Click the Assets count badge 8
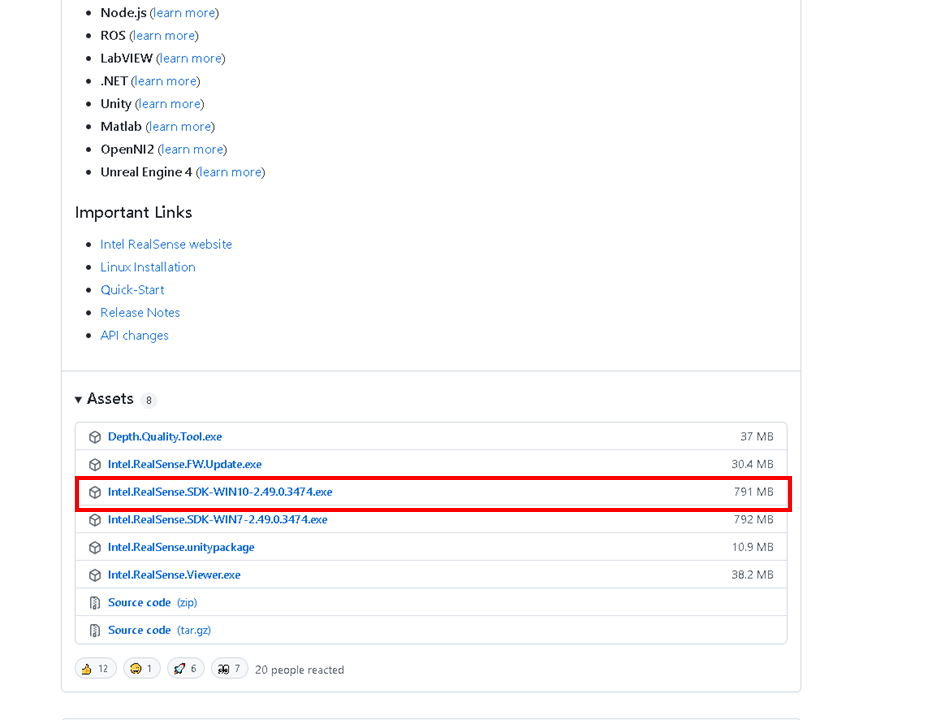Viewport: 928px width, 720px height. point(149,401)
